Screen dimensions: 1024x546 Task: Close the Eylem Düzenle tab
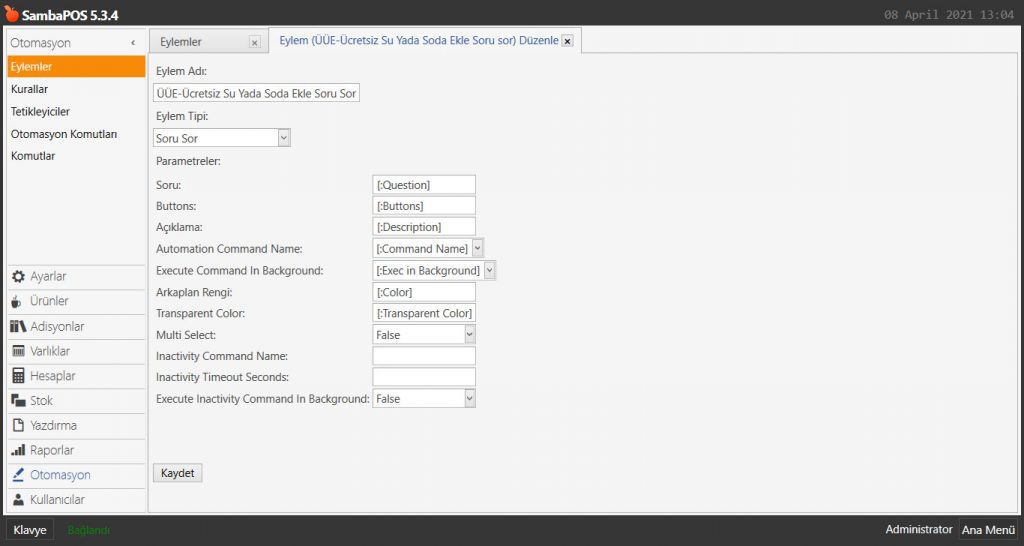tap(567, 42)
